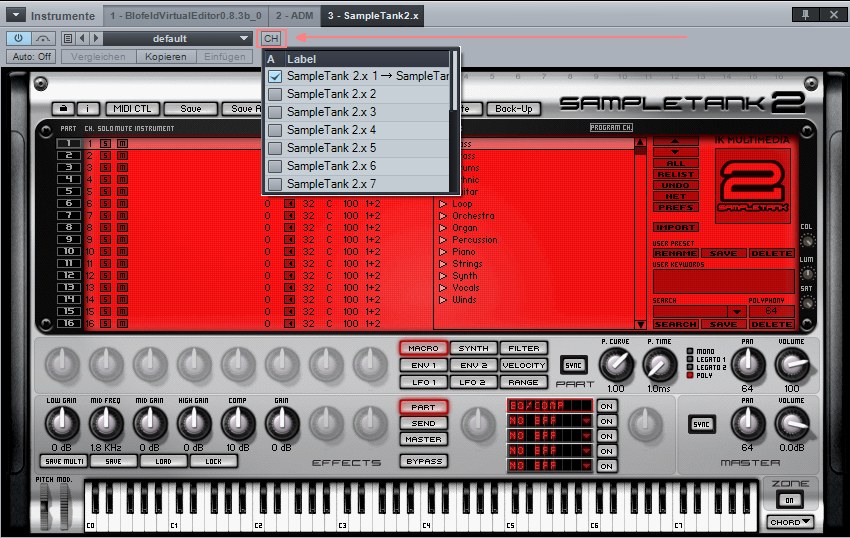Screen dimensions: 850x538
Task: Check SampleTank 2.x 3 checkbox
Action: [275, 112]
